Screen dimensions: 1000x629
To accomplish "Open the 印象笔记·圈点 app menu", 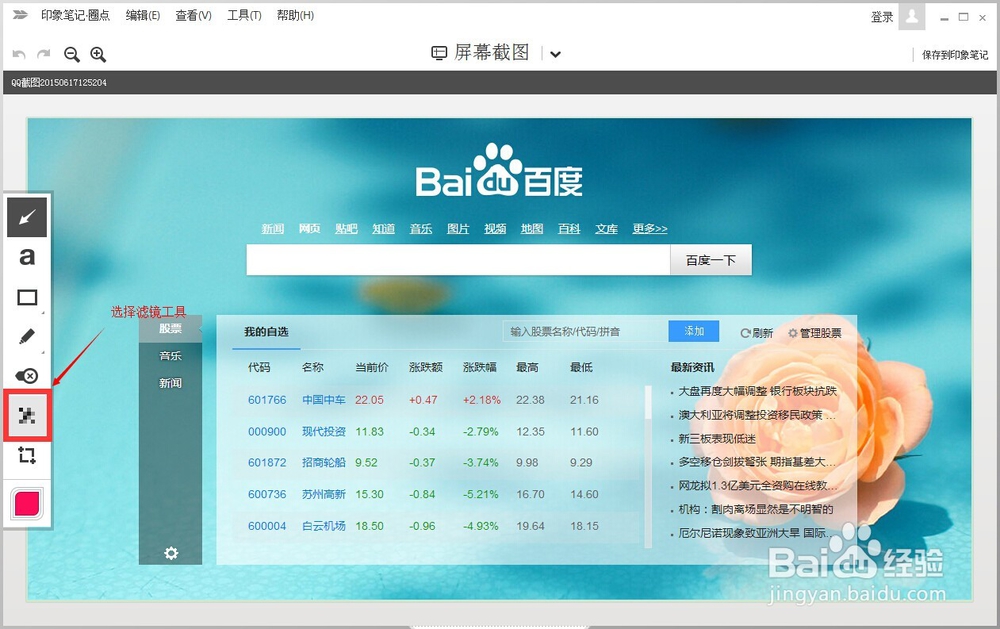I will click(x=75, y=15).
